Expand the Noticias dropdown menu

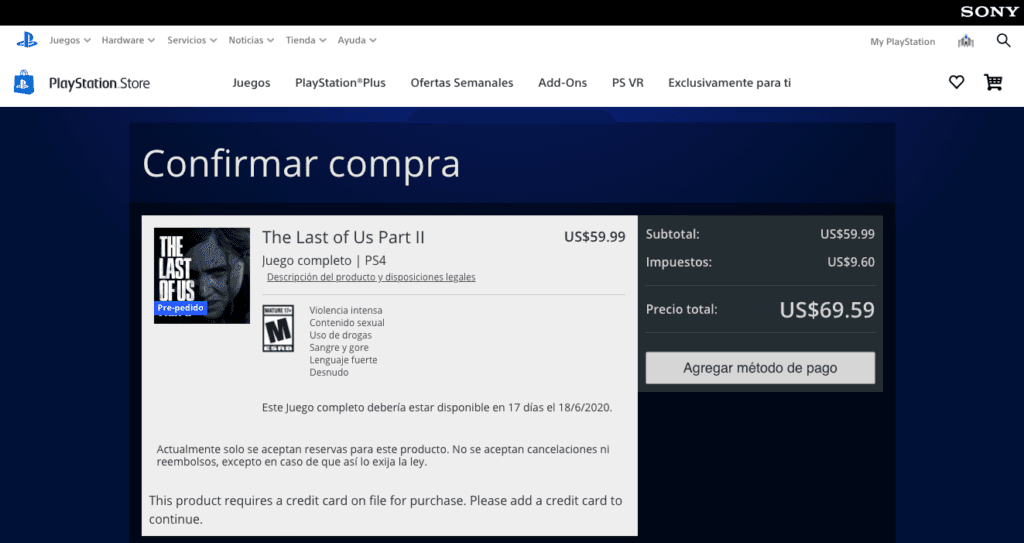[251, 40]
